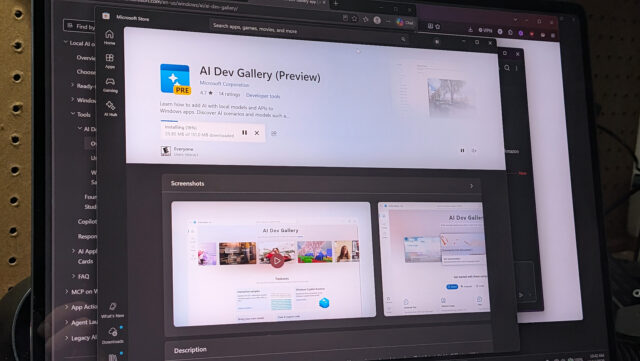Open the second screenshot thumbnail
Viewport: 640px width, 361px height.
(x=434, y=259)
